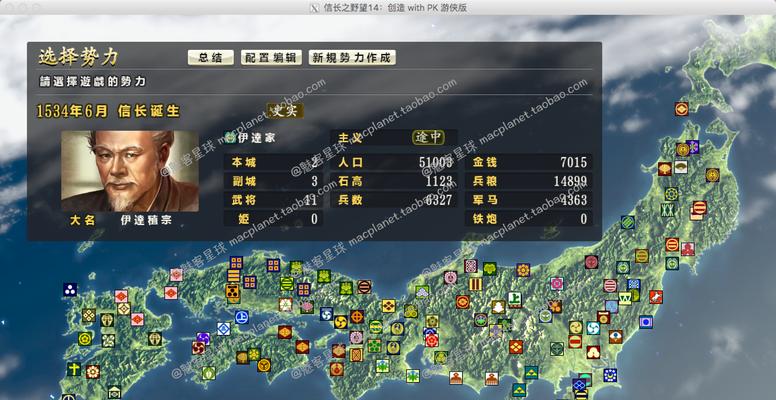Choose the blue circular 上 crest in the inland sea
The image size is (776, 400).
click(242, 316)
